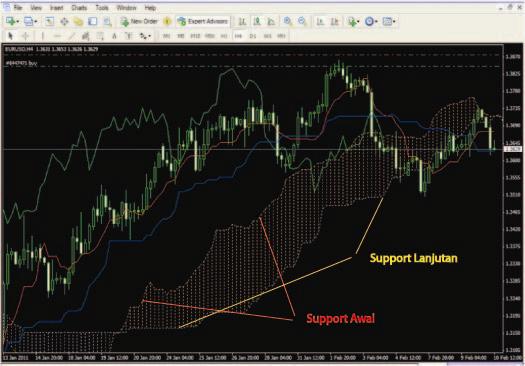The image size is (525, 366).
Task: Click the application icon left of File
Action: pyautogui.click(x=6, y=7)
